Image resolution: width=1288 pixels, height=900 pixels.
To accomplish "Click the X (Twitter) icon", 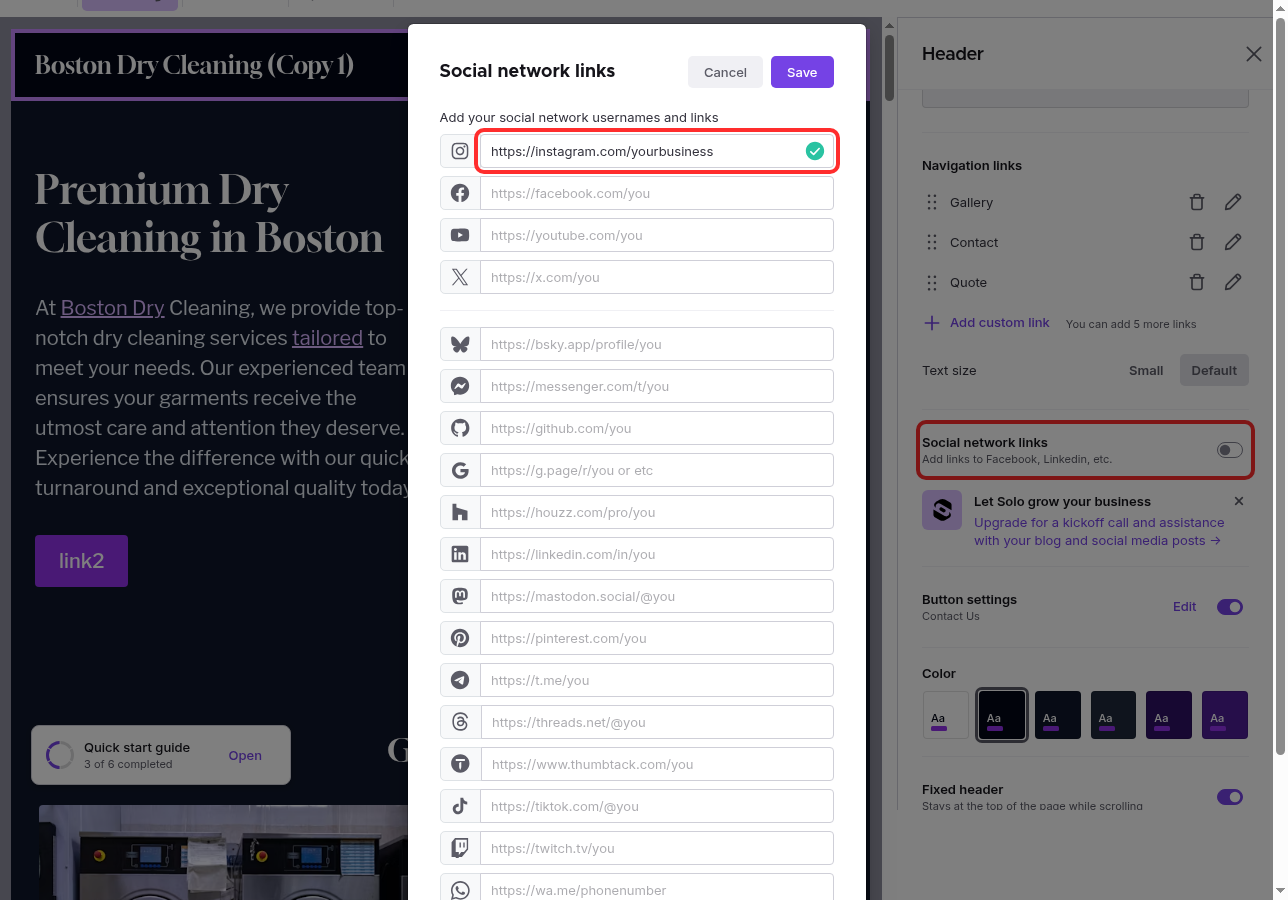I will tap(460, 277).
